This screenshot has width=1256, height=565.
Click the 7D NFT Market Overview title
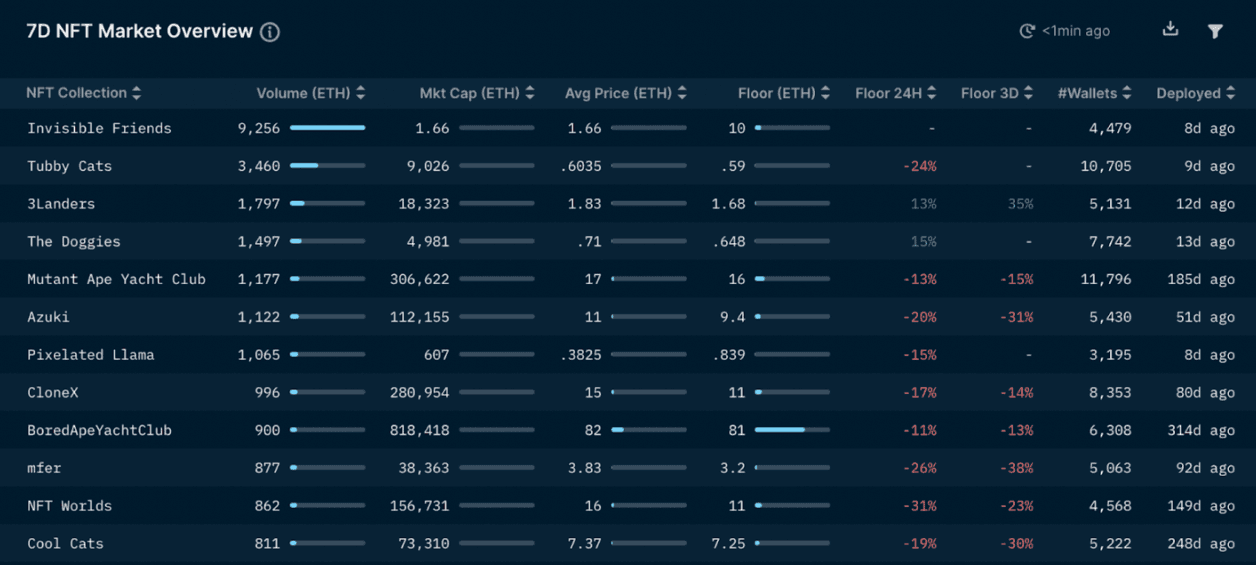(x=139, y=31)
